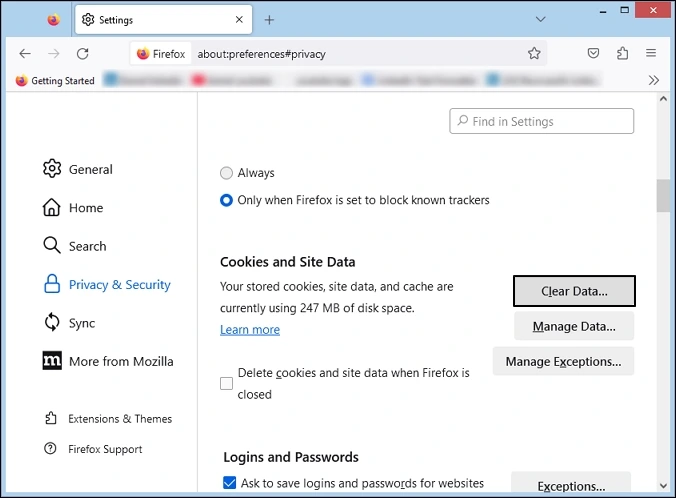This screenshot has height=498, width=676.
Task: Open the Search settings category
Action: [x=75, y=246]
